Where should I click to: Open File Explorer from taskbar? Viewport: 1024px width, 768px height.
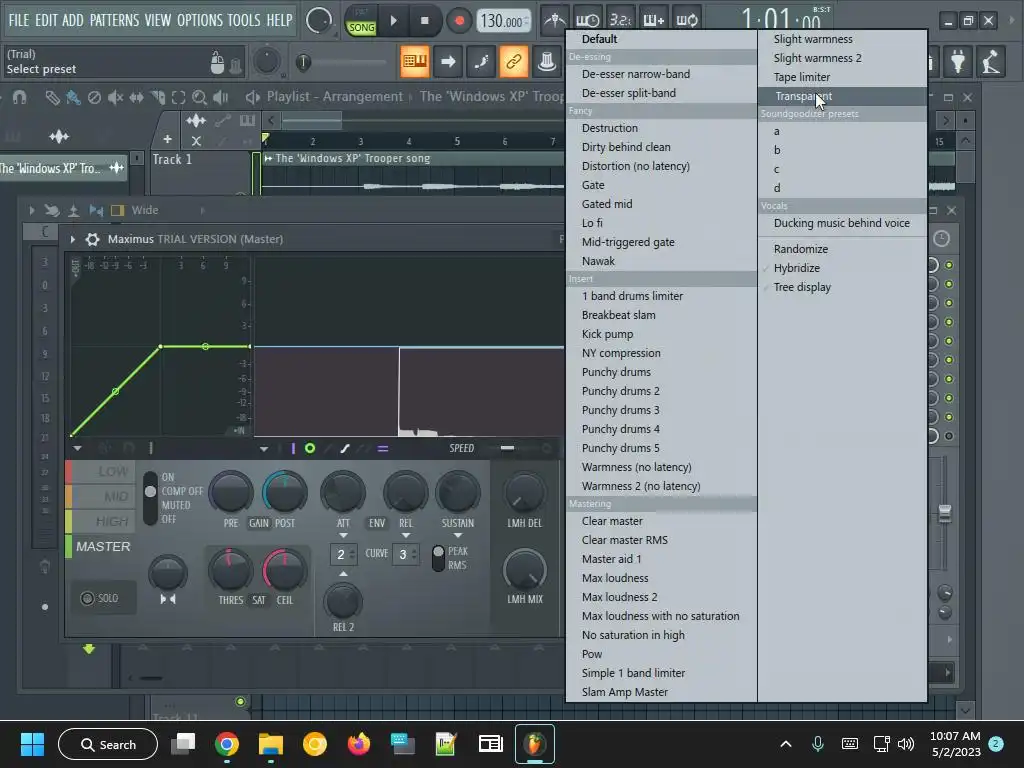point(270,744)
